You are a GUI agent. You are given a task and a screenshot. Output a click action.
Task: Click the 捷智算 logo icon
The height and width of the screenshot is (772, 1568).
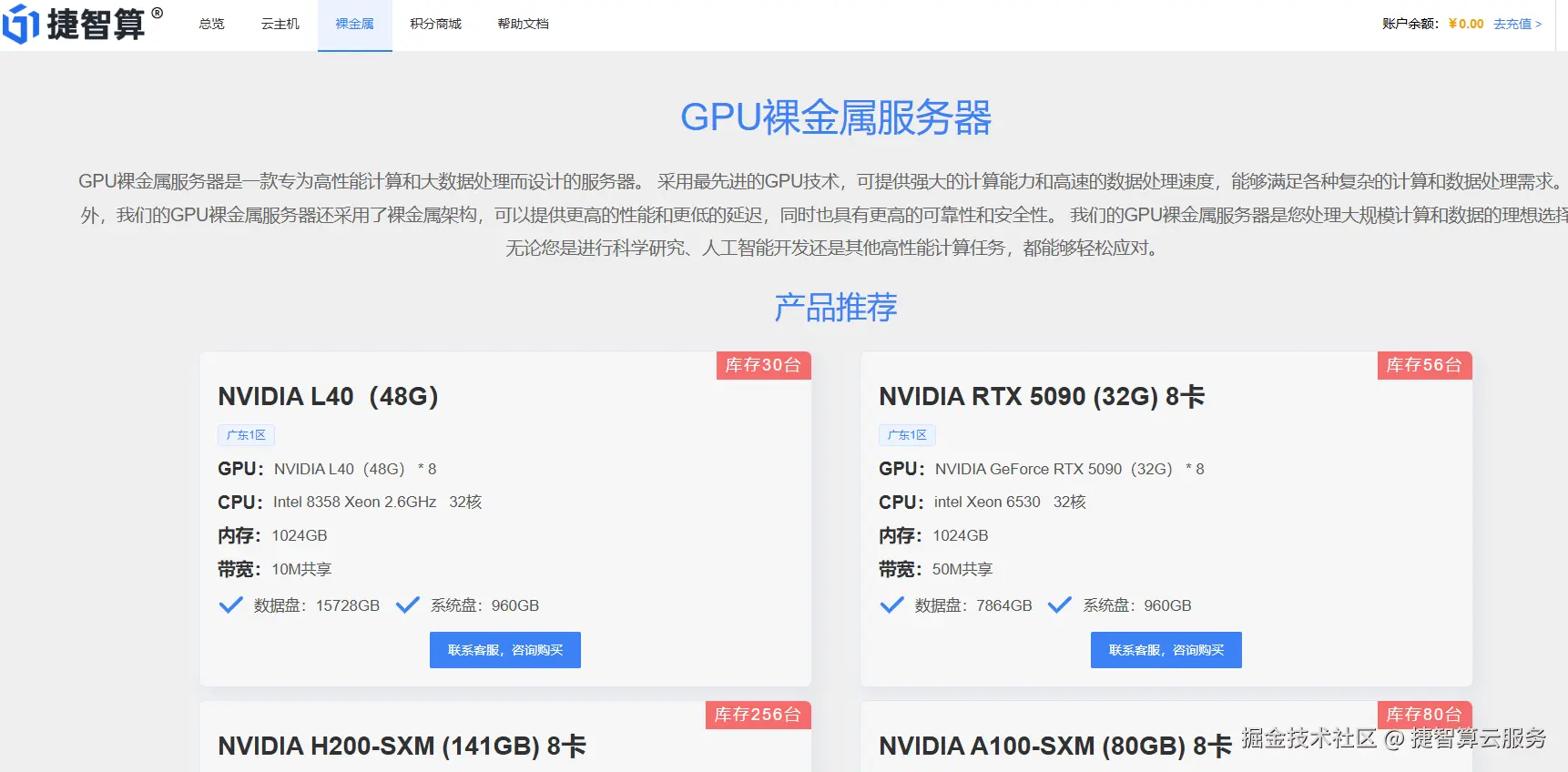tap(20, 24)
